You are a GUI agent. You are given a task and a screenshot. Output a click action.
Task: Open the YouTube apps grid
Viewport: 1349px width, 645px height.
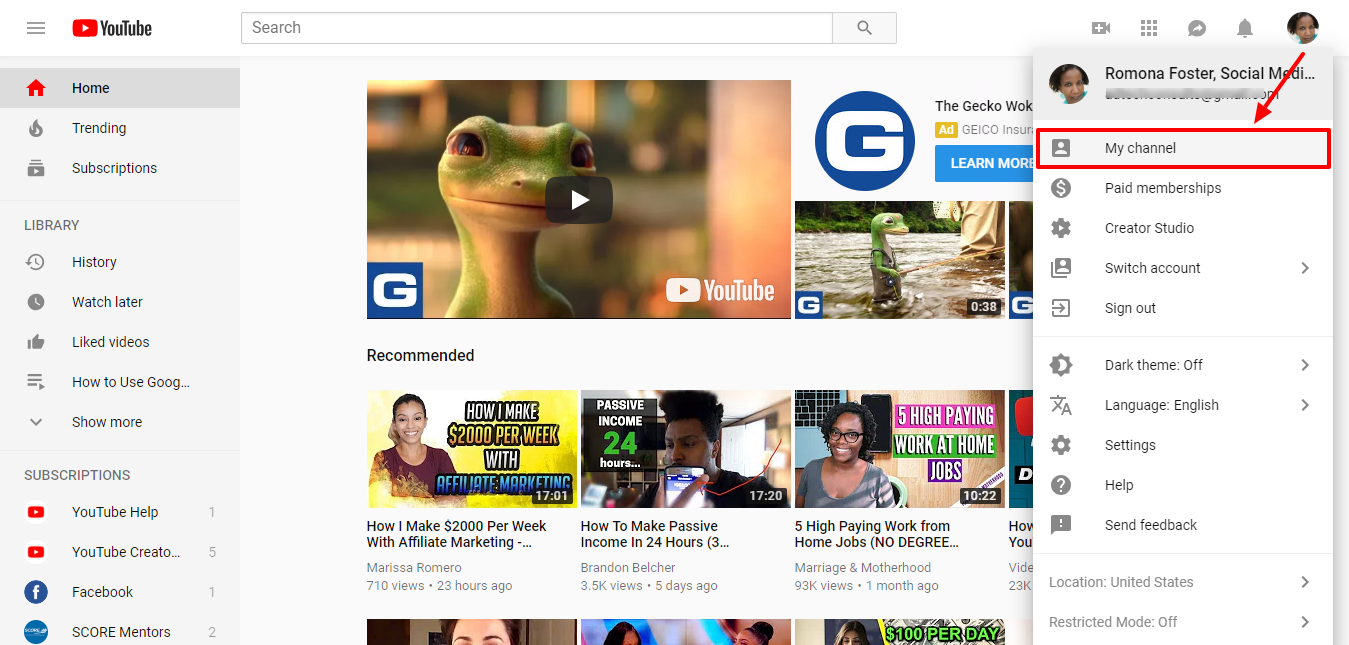pos(1149,28)
